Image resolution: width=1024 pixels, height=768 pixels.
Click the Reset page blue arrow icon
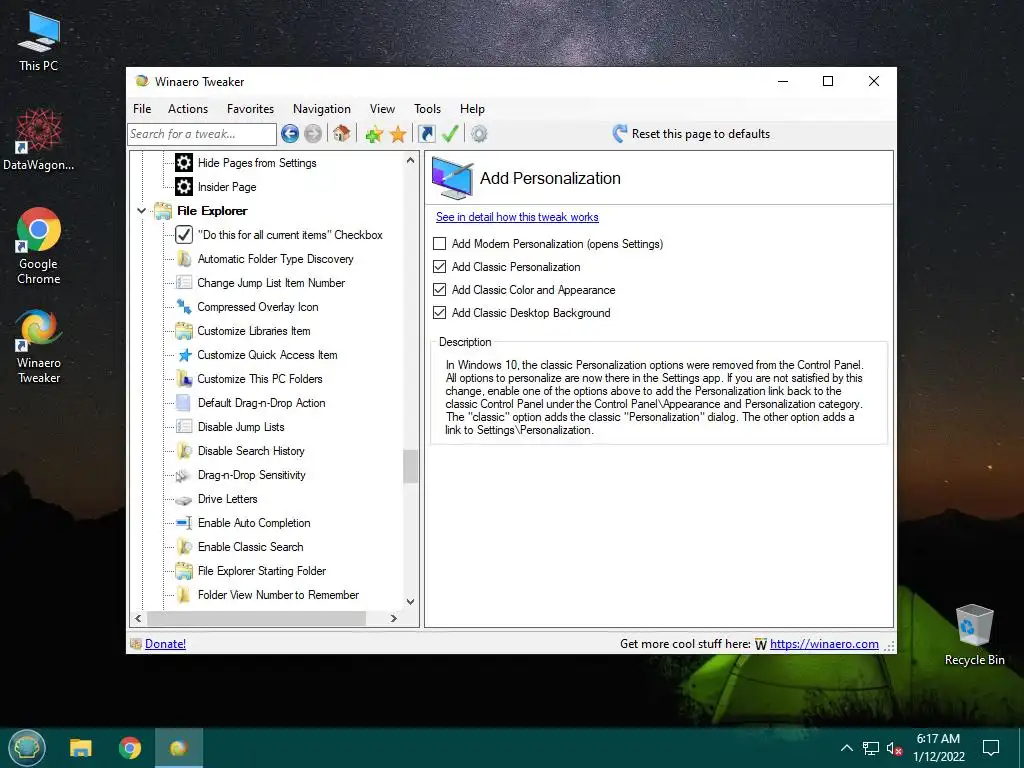click(619, 133)
